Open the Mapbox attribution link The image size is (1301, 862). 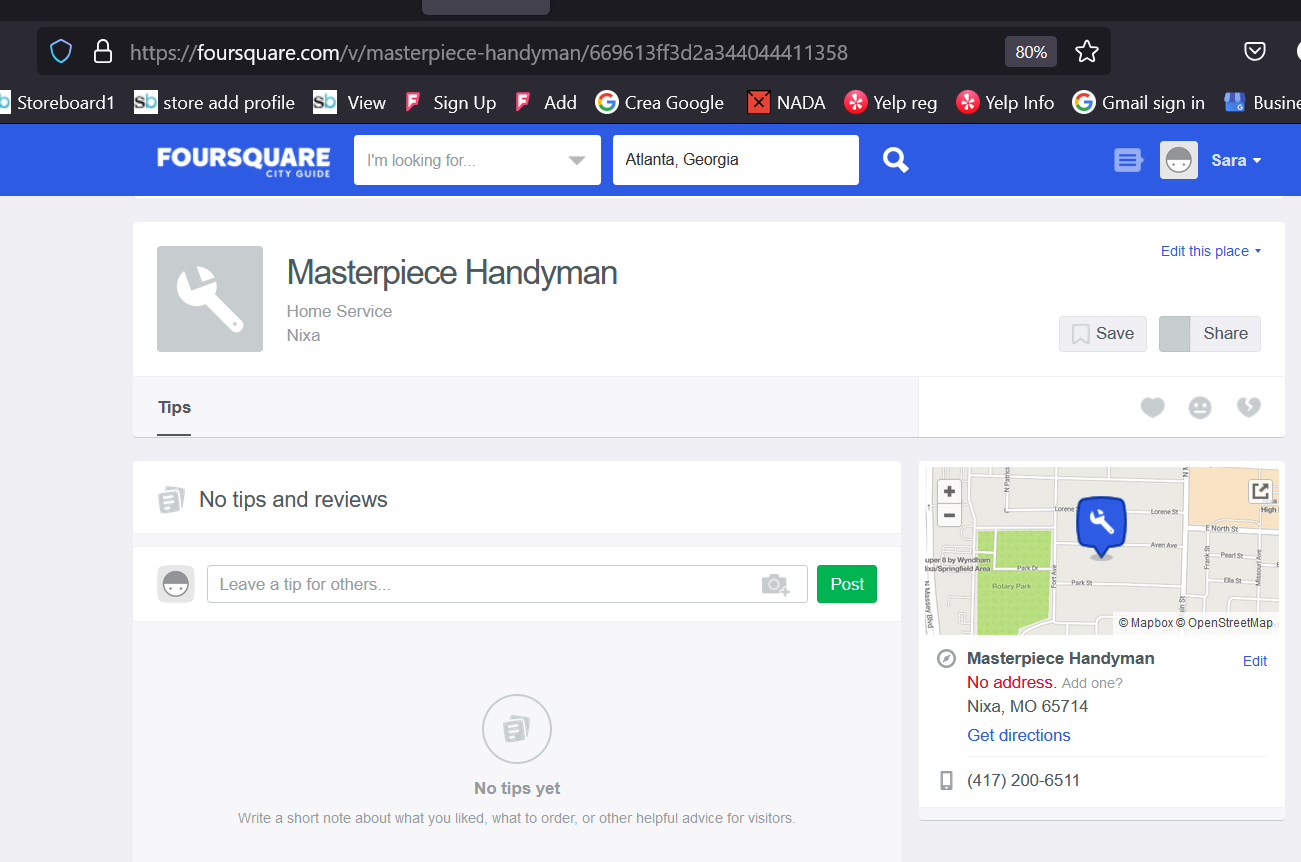[x=1146, y=623]
